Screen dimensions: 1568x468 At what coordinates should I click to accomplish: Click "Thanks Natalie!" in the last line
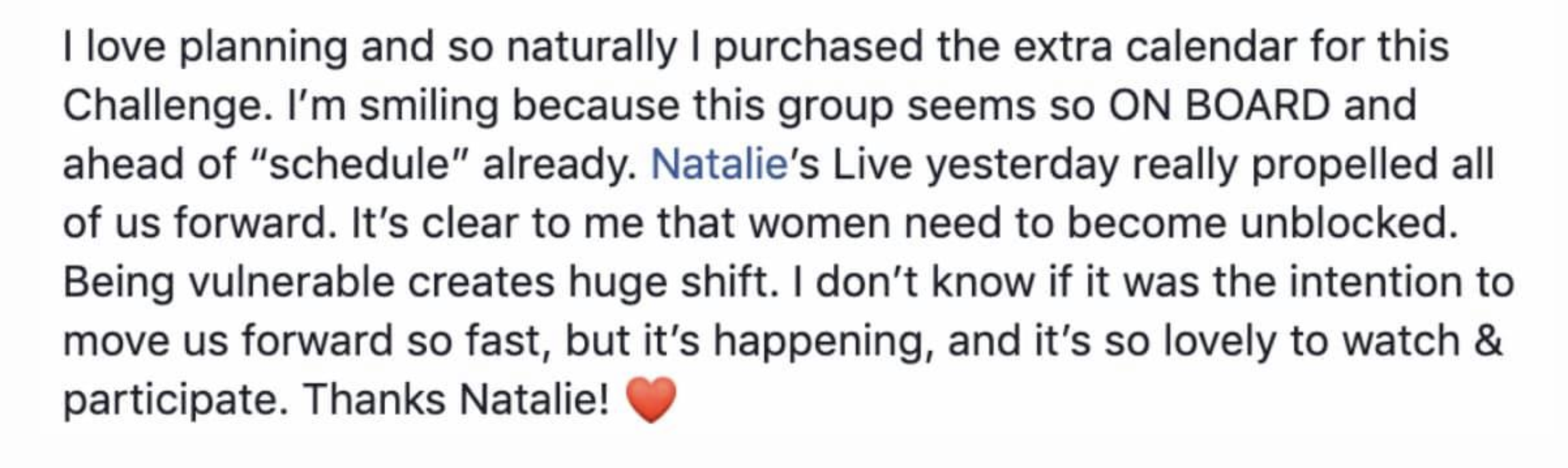point(457,400)
